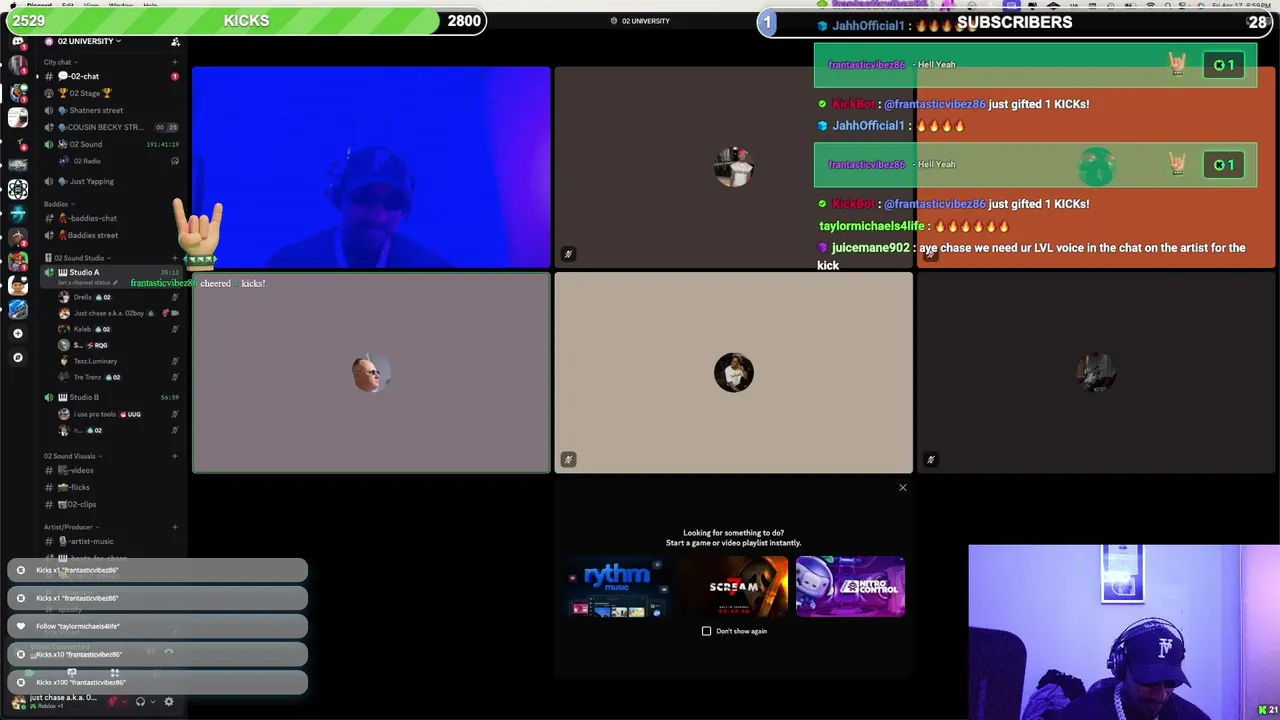
Task: Join Baddies street voice channel
Action: [x=111, y=235]
